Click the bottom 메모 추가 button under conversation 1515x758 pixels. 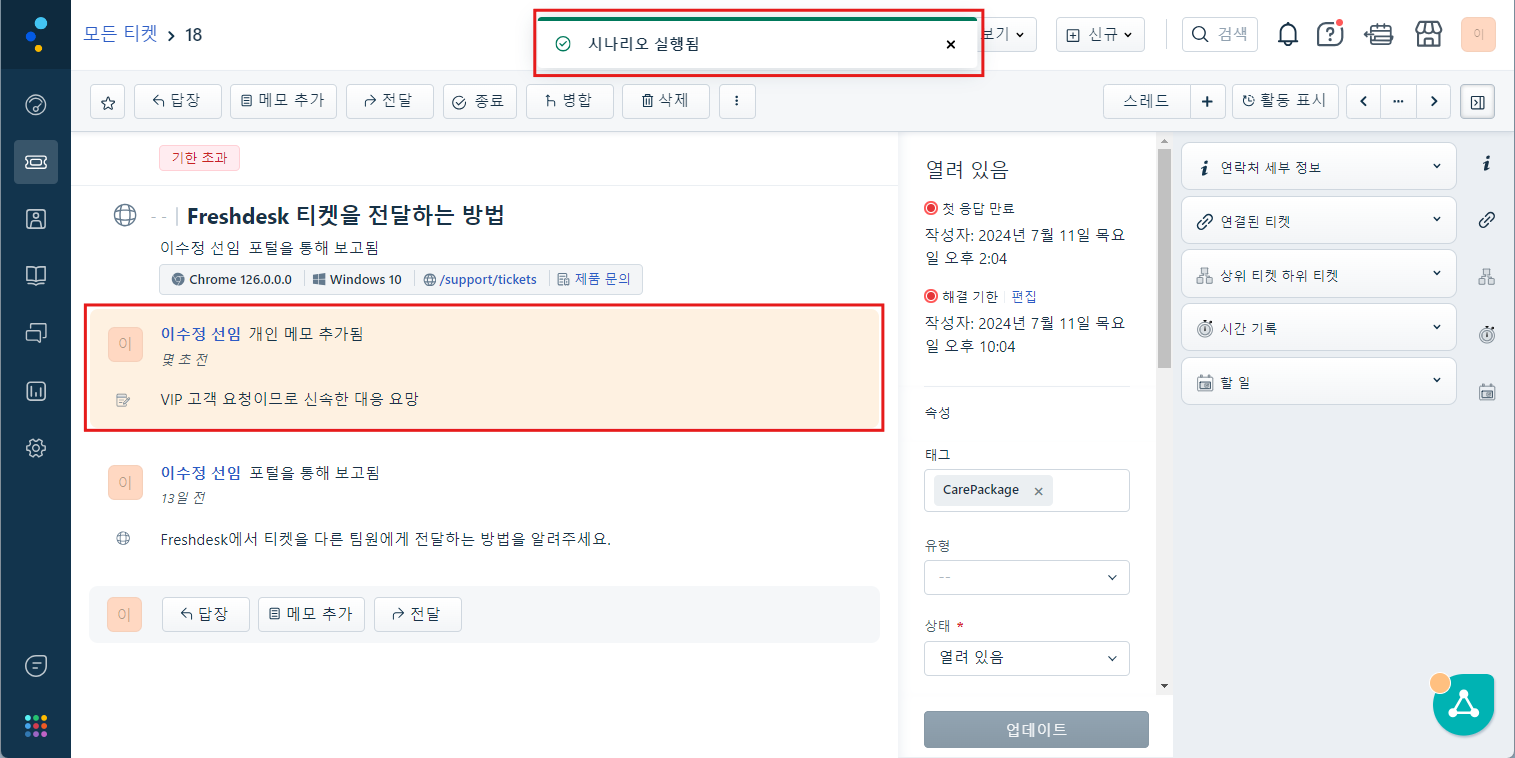pos(311,614)
